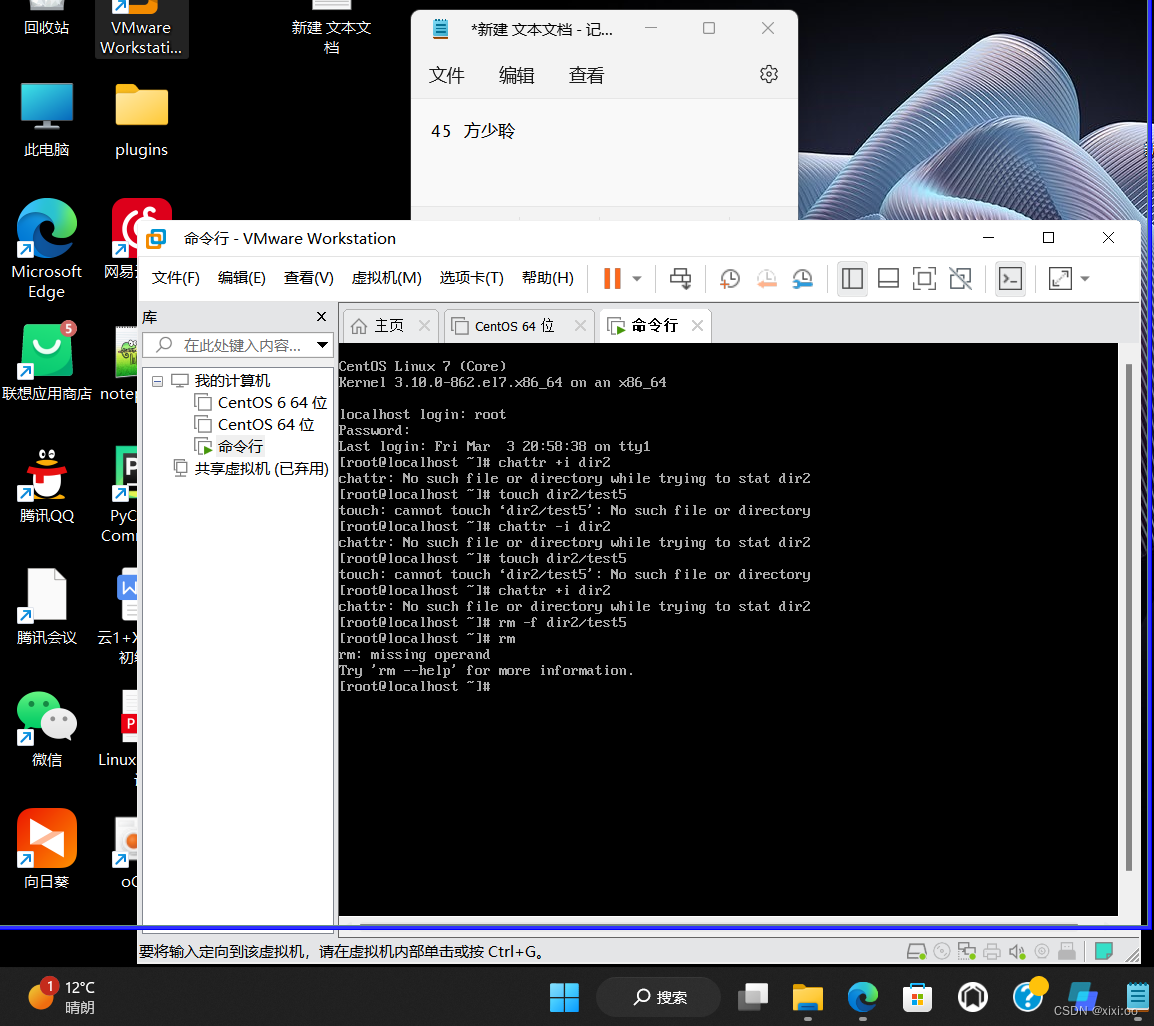Collapse the 我的计算机 tree node
The width and height of the screenshot is (1154, 1026).
[157, 381]
